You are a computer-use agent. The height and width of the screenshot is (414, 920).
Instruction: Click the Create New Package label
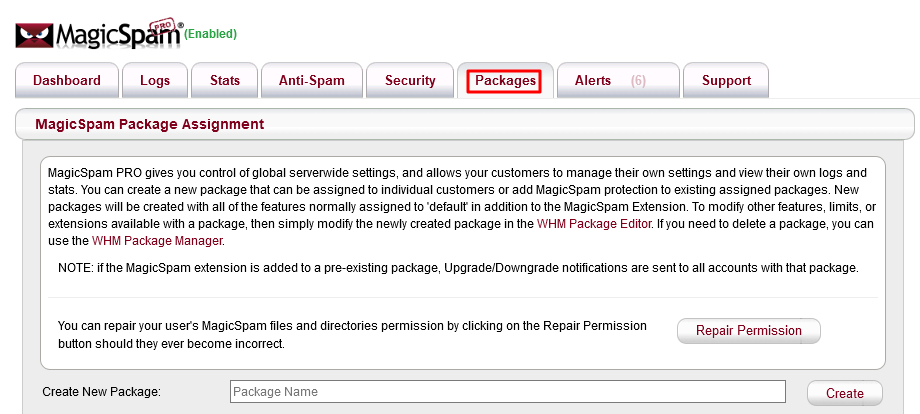101,392
